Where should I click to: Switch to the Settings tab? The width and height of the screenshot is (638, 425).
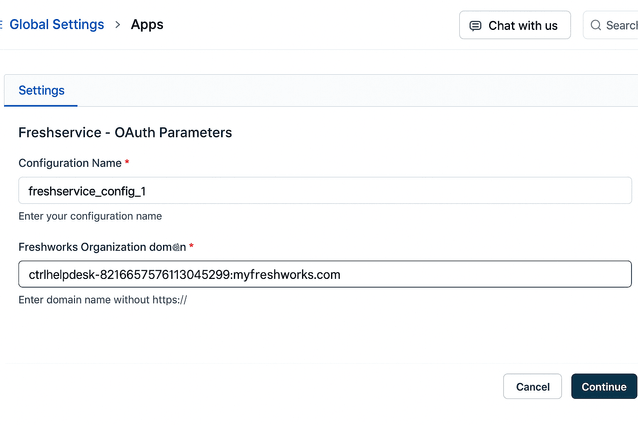(41, 90)
